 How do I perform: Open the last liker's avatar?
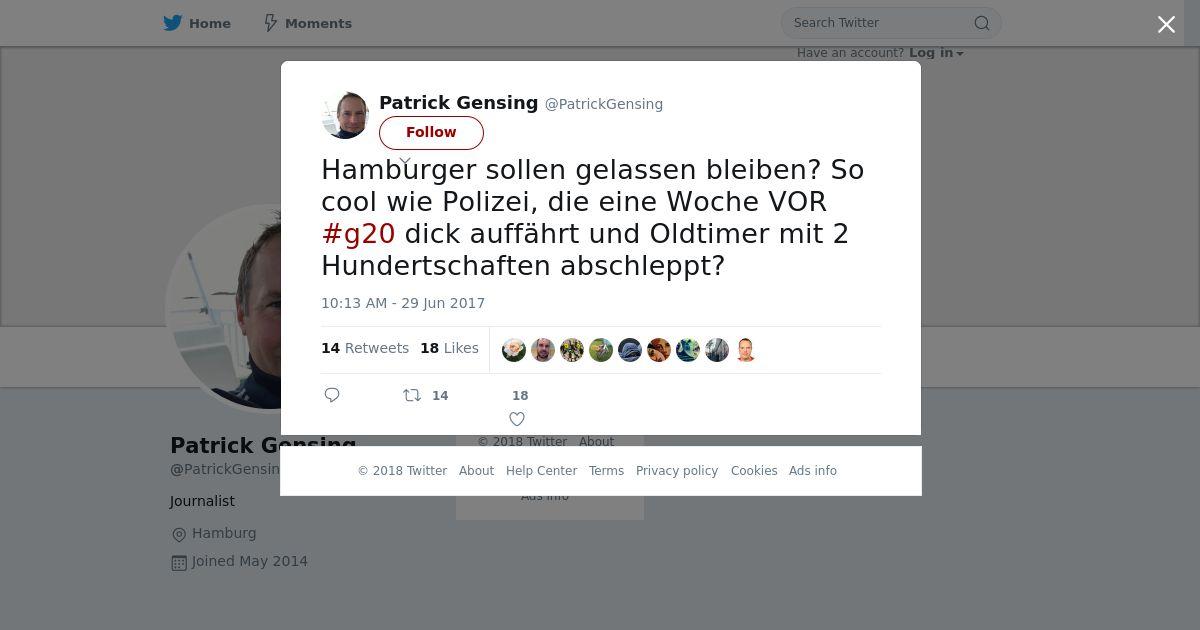(x=746, y=349)
